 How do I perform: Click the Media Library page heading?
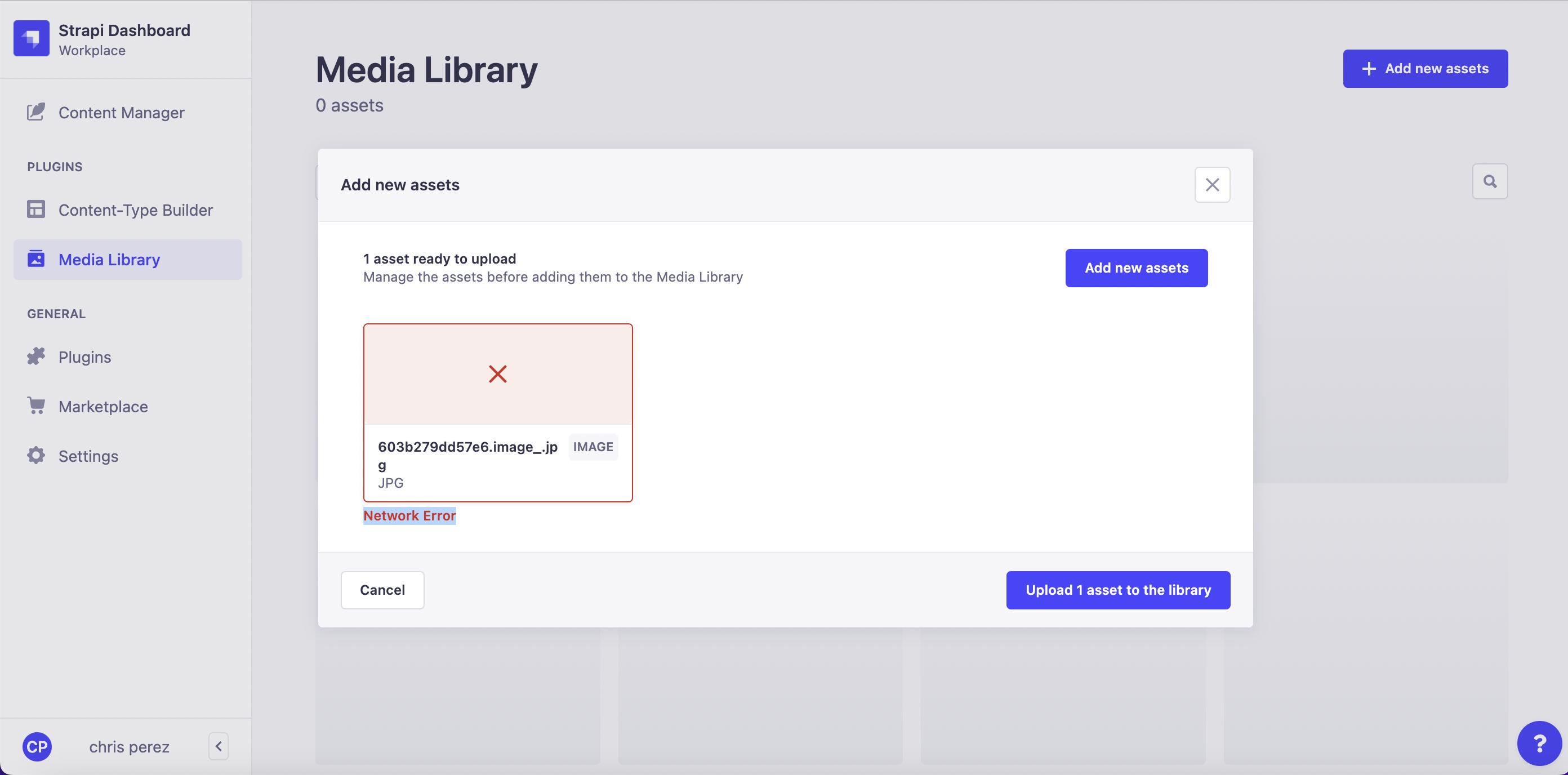click(427, 70)
